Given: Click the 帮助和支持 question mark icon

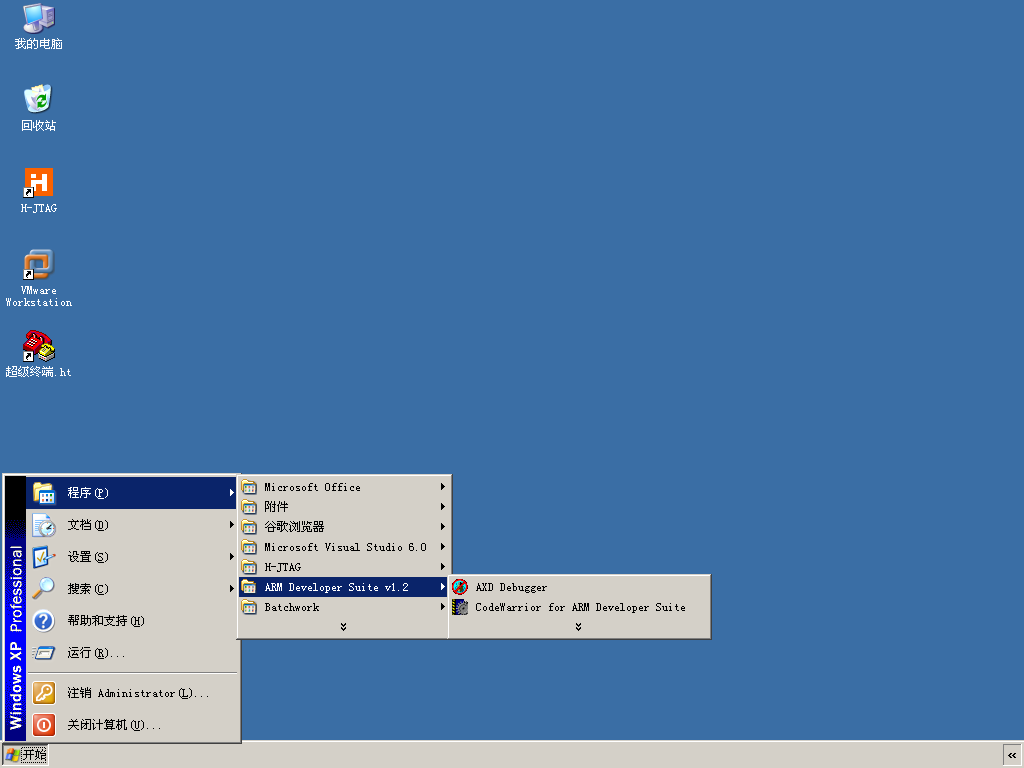Looking at the screenshot, I should click(44, 621).
